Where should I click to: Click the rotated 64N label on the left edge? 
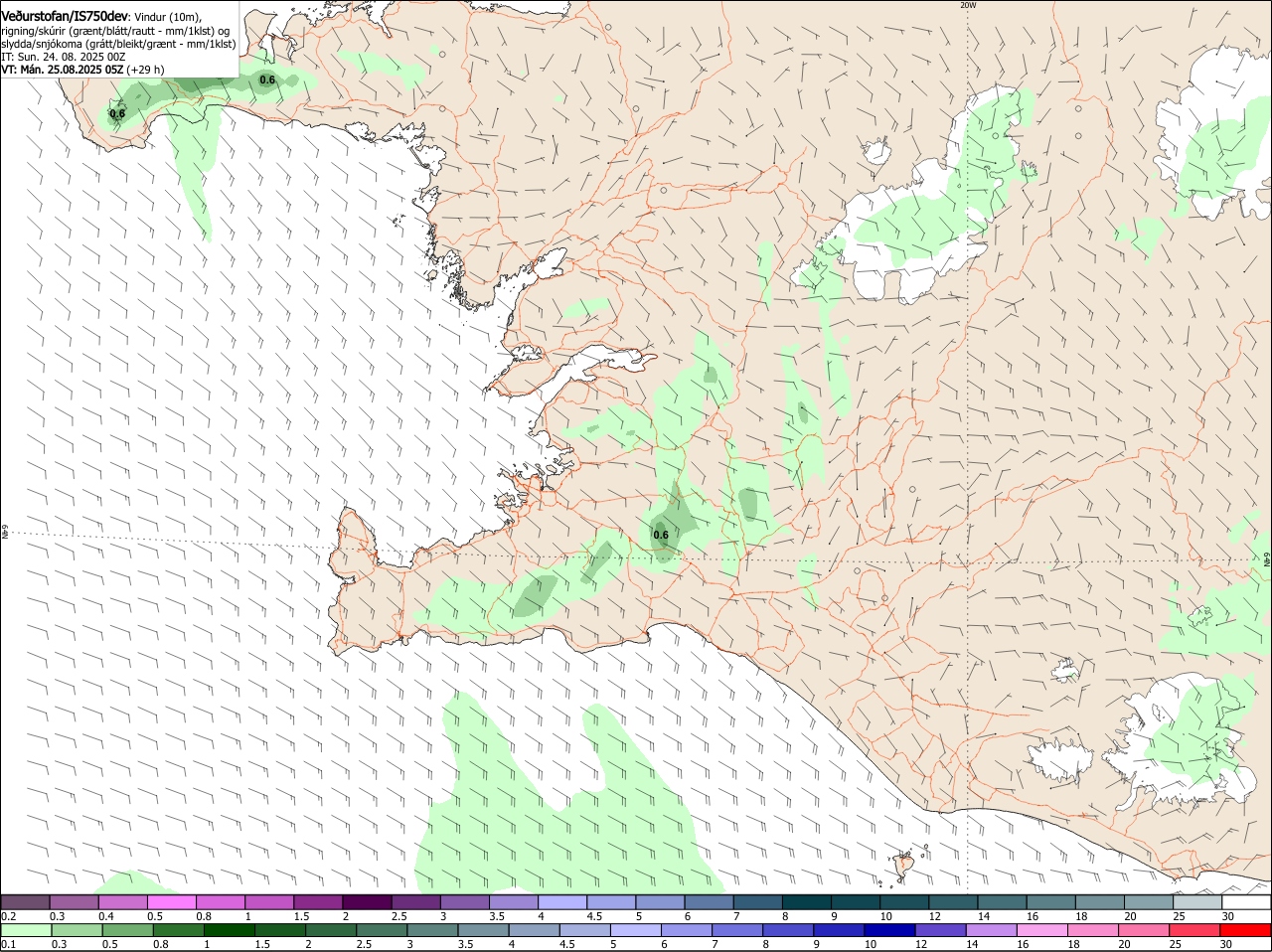(x=4, y=533)
